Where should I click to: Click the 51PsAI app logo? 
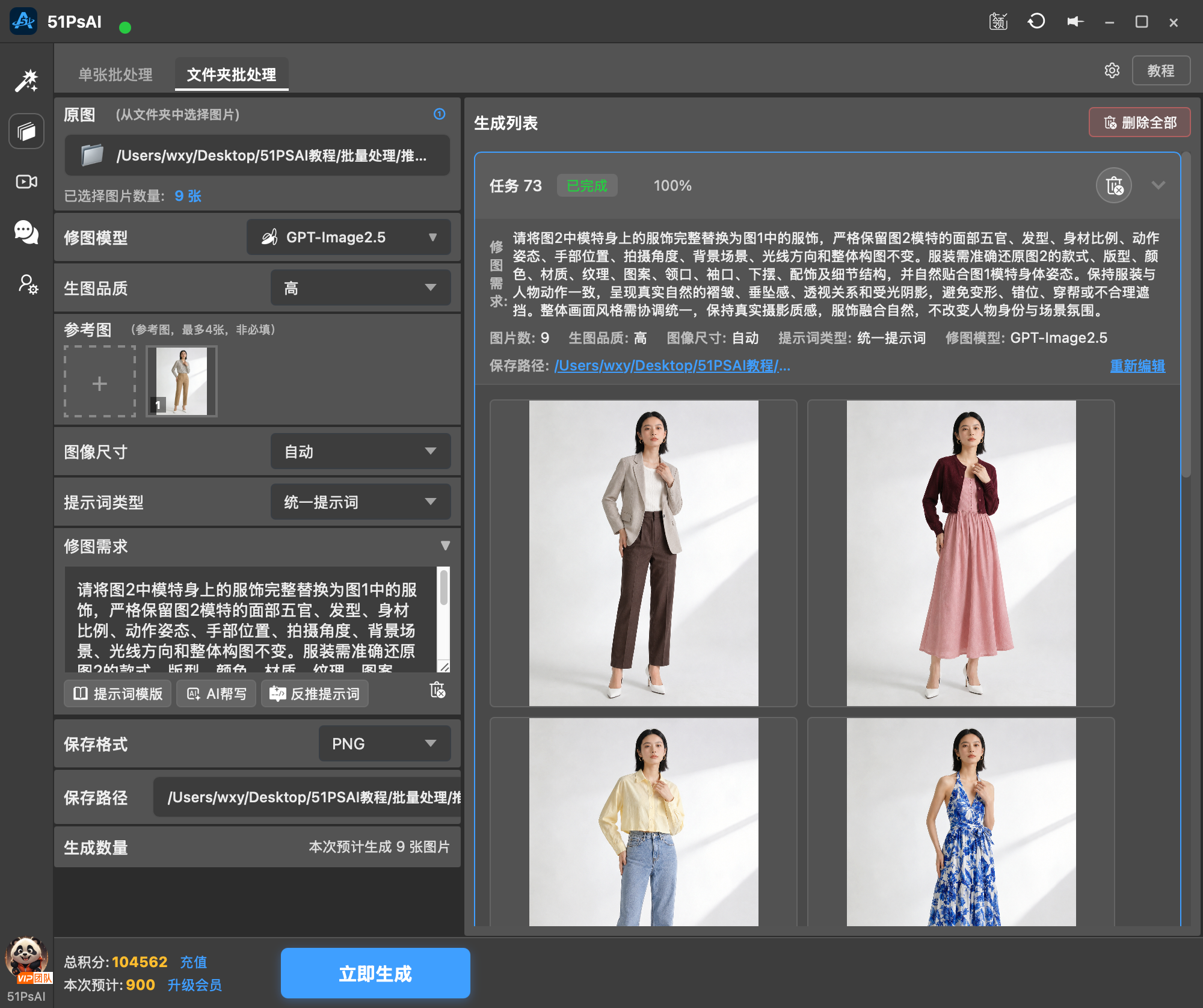pos(24,22)
